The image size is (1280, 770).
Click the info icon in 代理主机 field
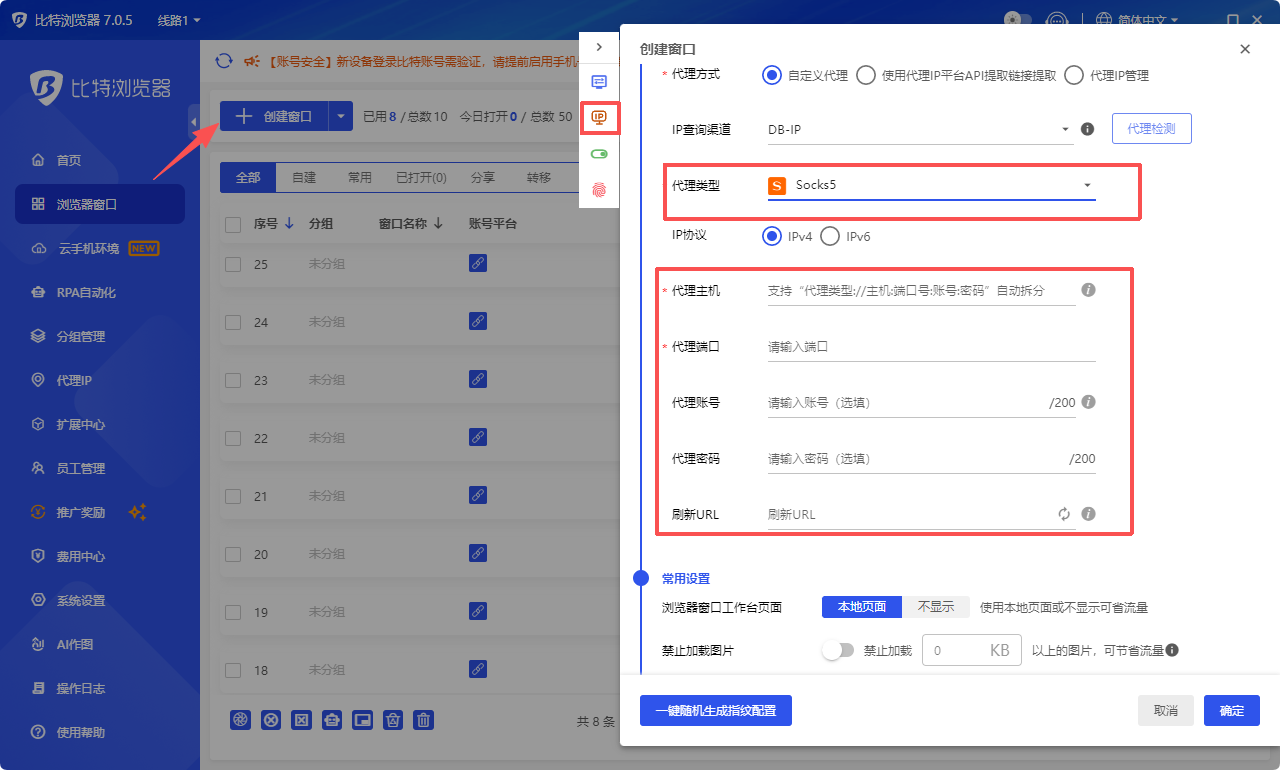click(x=1088, y=290)
